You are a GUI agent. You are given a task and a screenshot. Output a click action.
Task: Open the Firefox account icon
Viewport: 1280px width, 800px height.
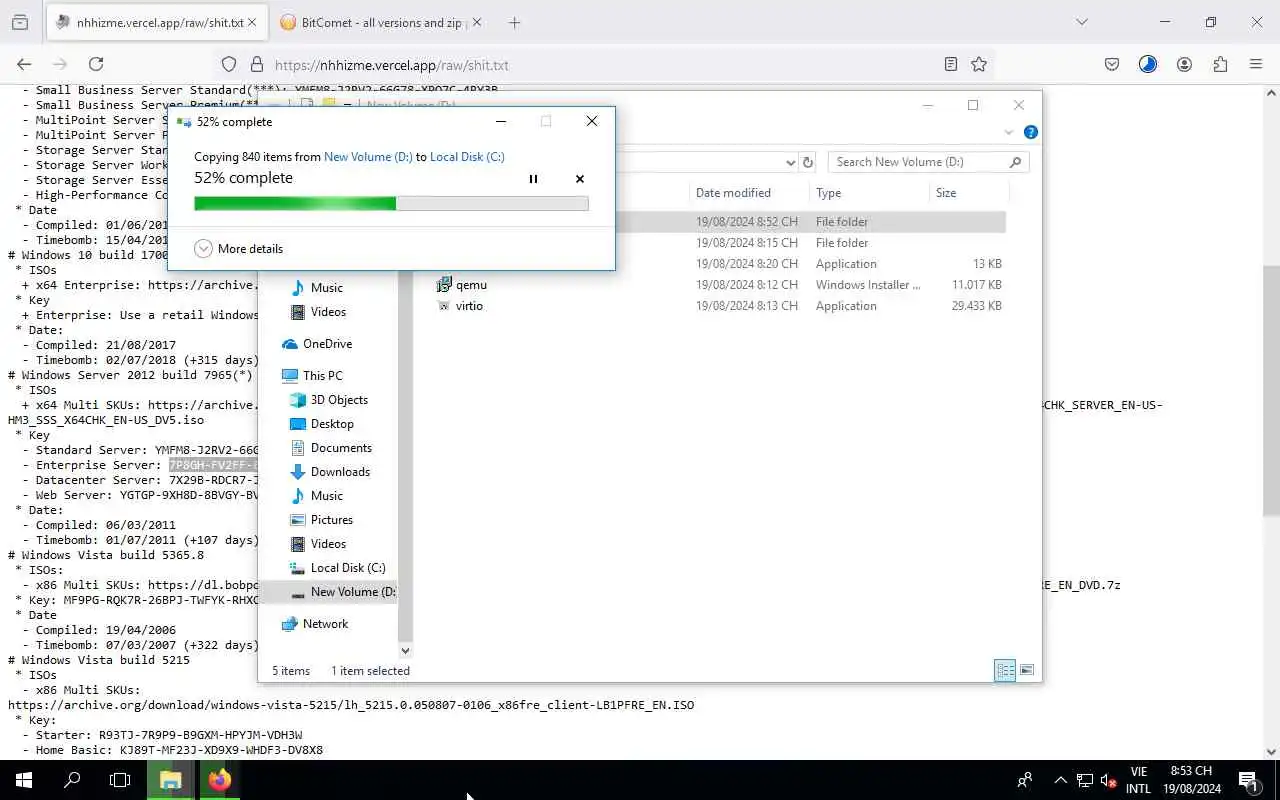click(1184, 64)
